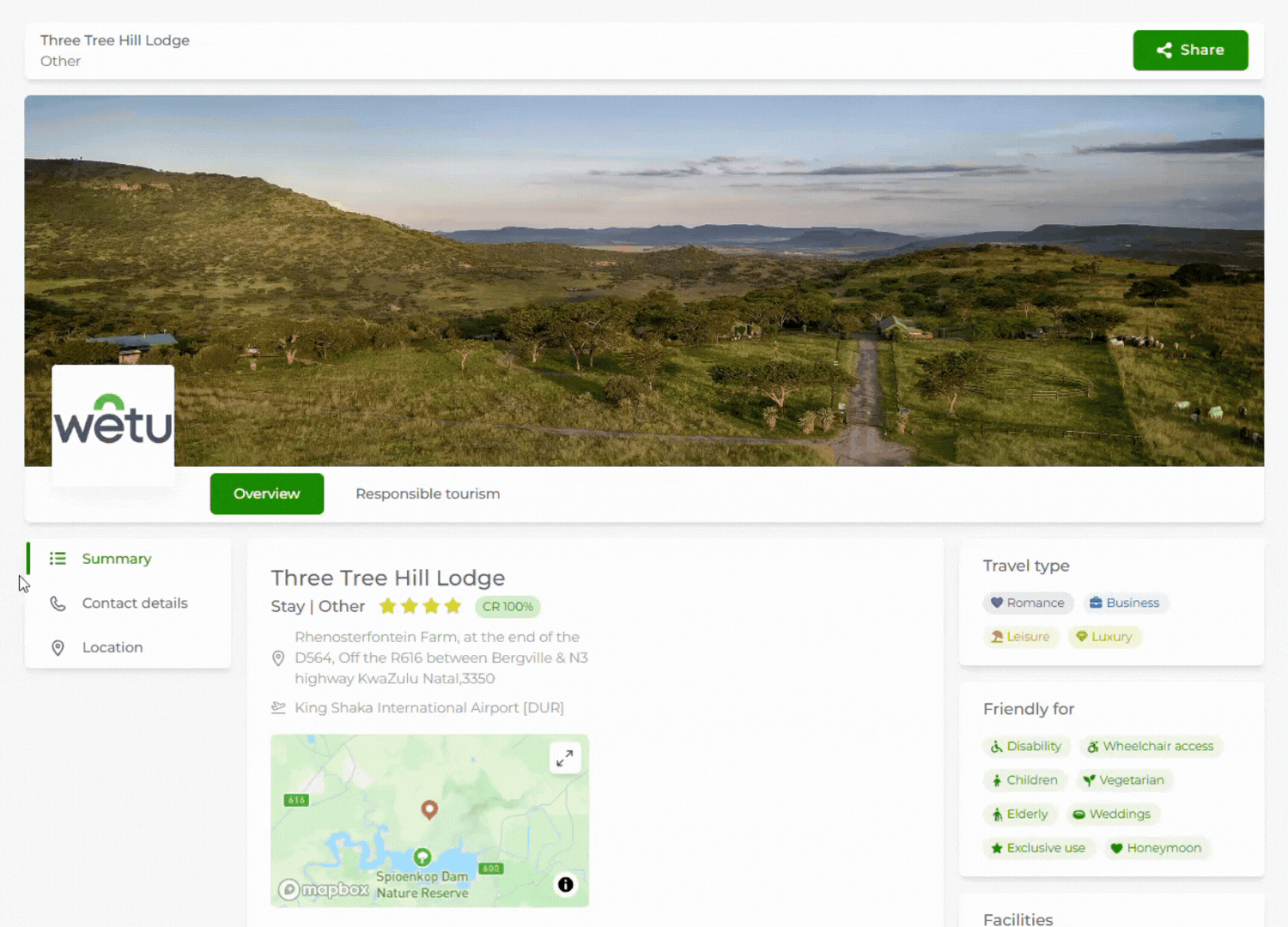The height and width of the screenshot is (927, 1288).
Task: Open the map info icon
Action: (565, 885)
